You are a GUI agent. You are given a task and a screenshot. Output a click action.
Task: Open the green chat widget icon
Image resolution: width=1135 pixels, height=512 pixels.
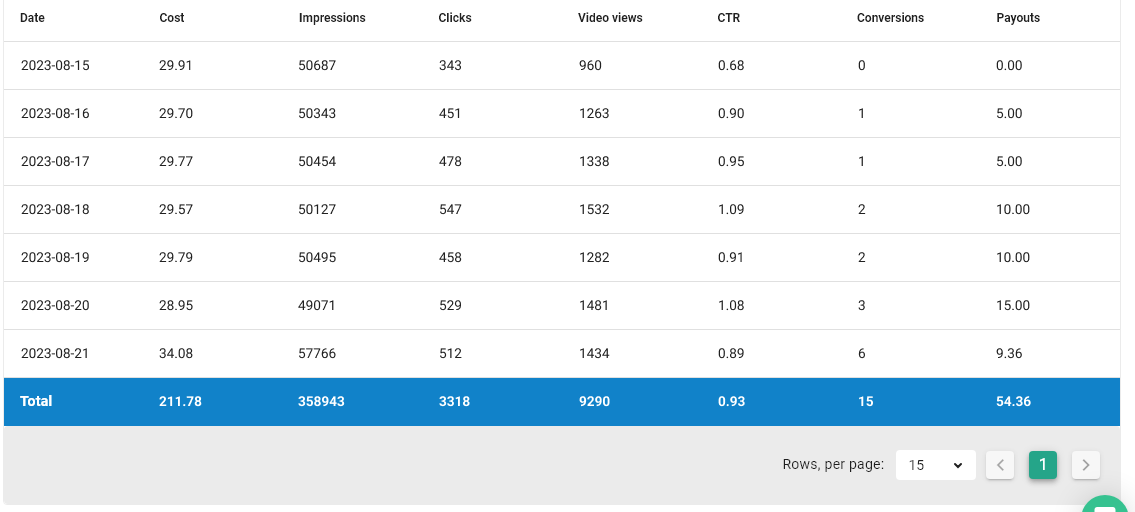click(x=1105, y=505)
